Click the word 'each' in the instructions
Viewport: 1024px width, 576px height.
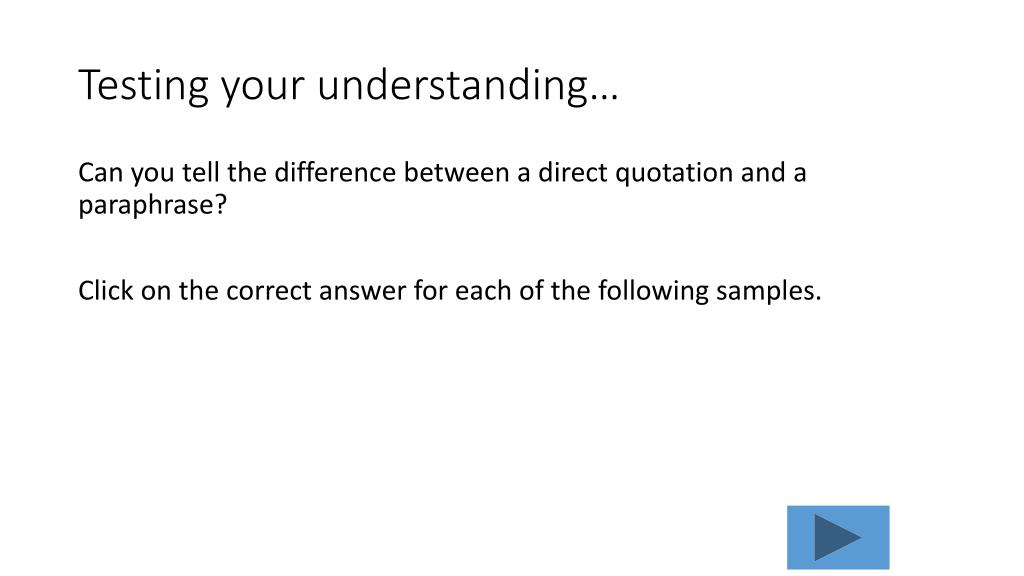(483, 291)
